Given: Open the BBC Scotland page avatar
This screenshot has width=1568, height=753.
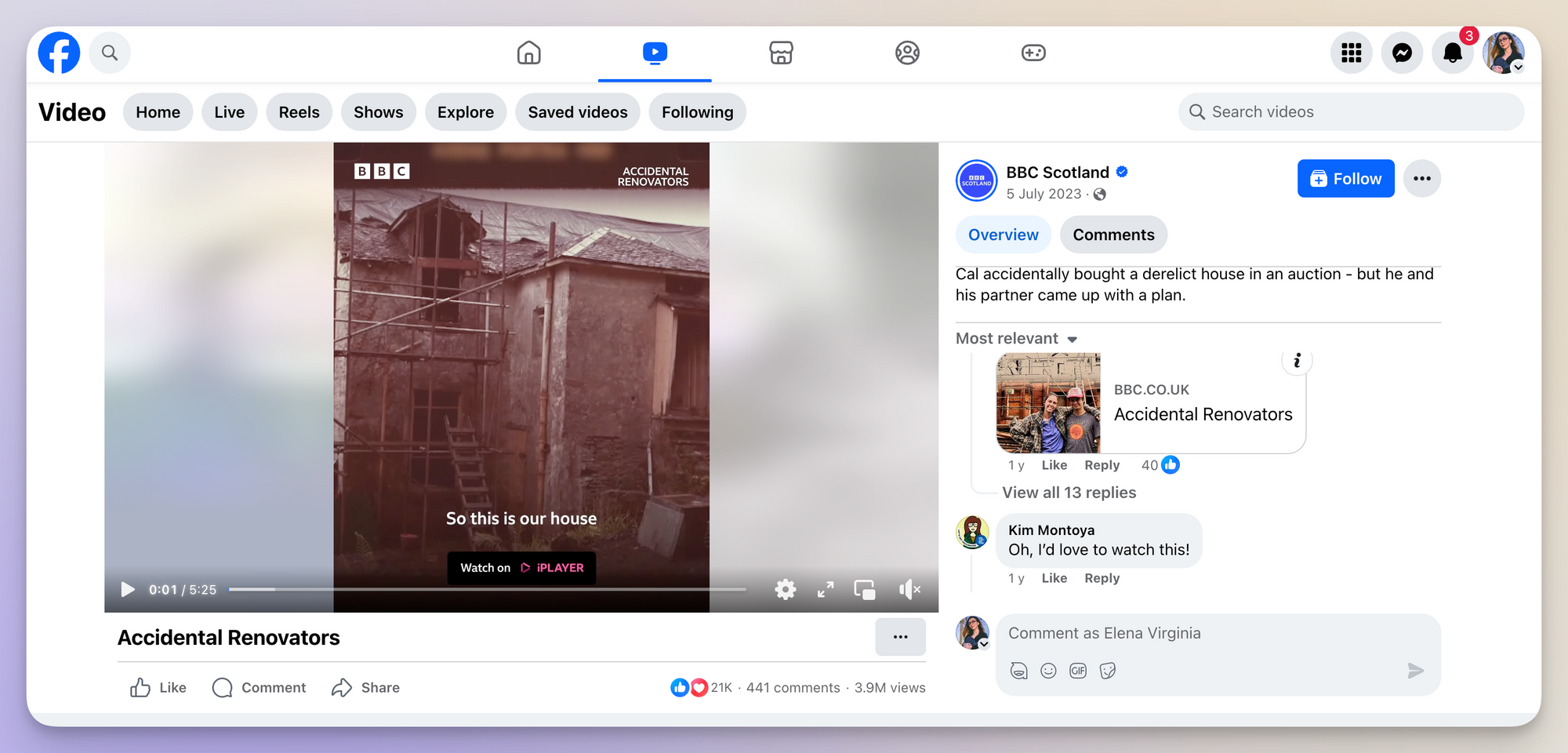Looking at the screenshot, I should coord(976,180).
